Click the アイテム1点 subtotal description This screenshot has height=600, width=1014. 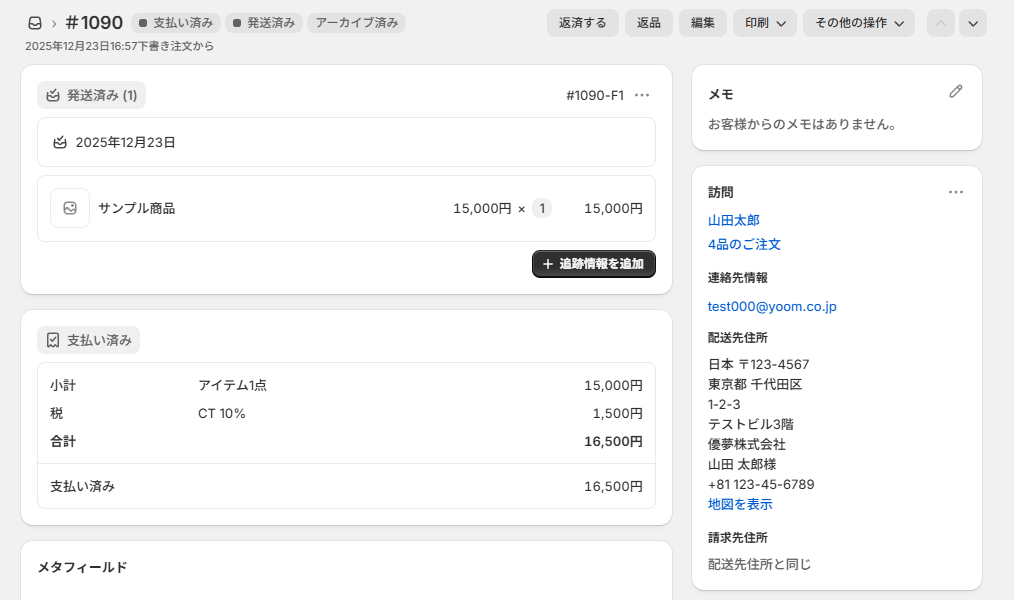pyautogui.click(x=232, y=385)
